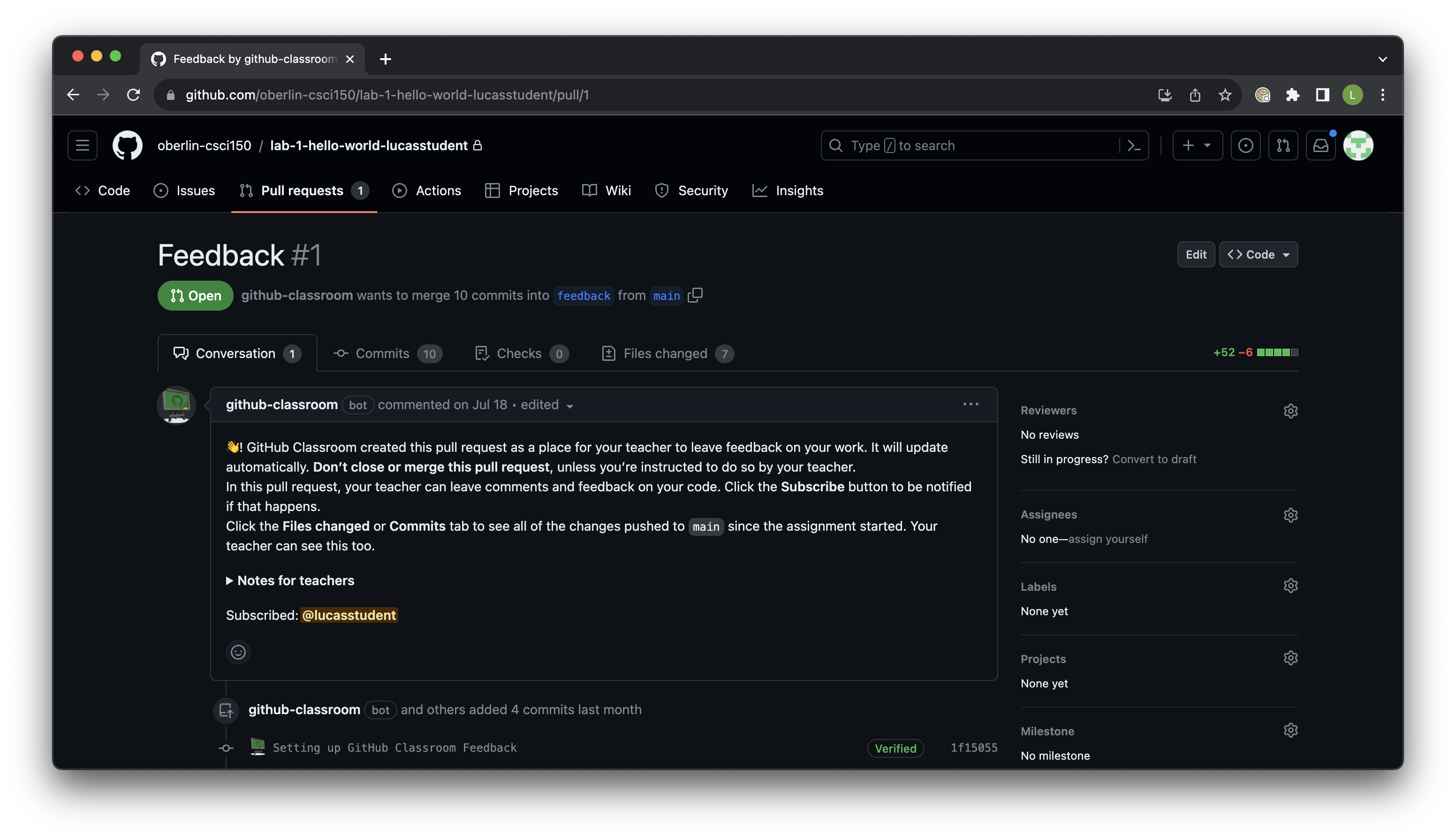This screenshot has width=1456, height=839.
Task: Open Setting up GitHub Classroom Feedback commit
Action: coord(394,747)
